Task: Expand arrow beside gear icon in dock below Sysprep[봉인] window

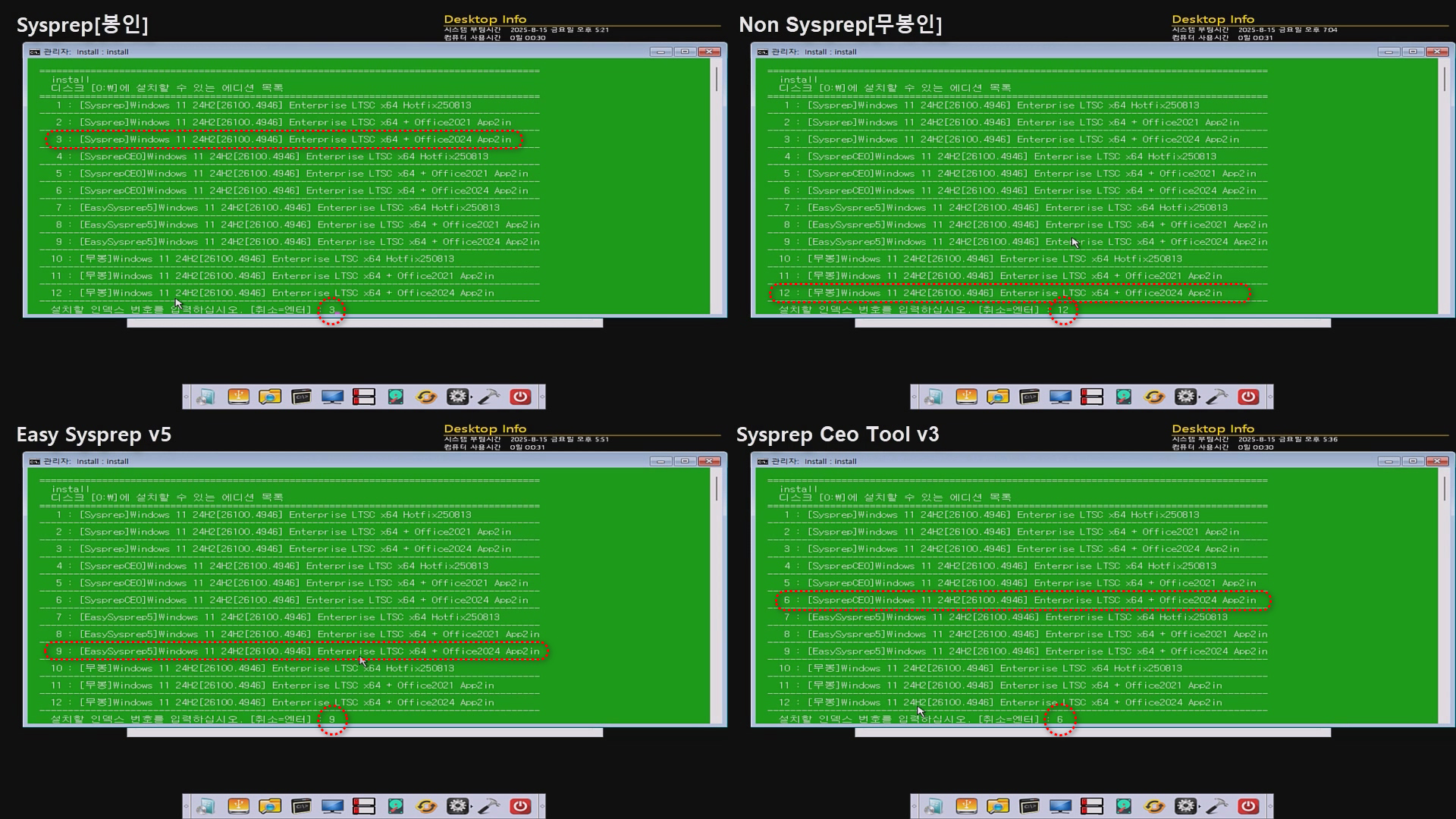Action: pos(471,397)
